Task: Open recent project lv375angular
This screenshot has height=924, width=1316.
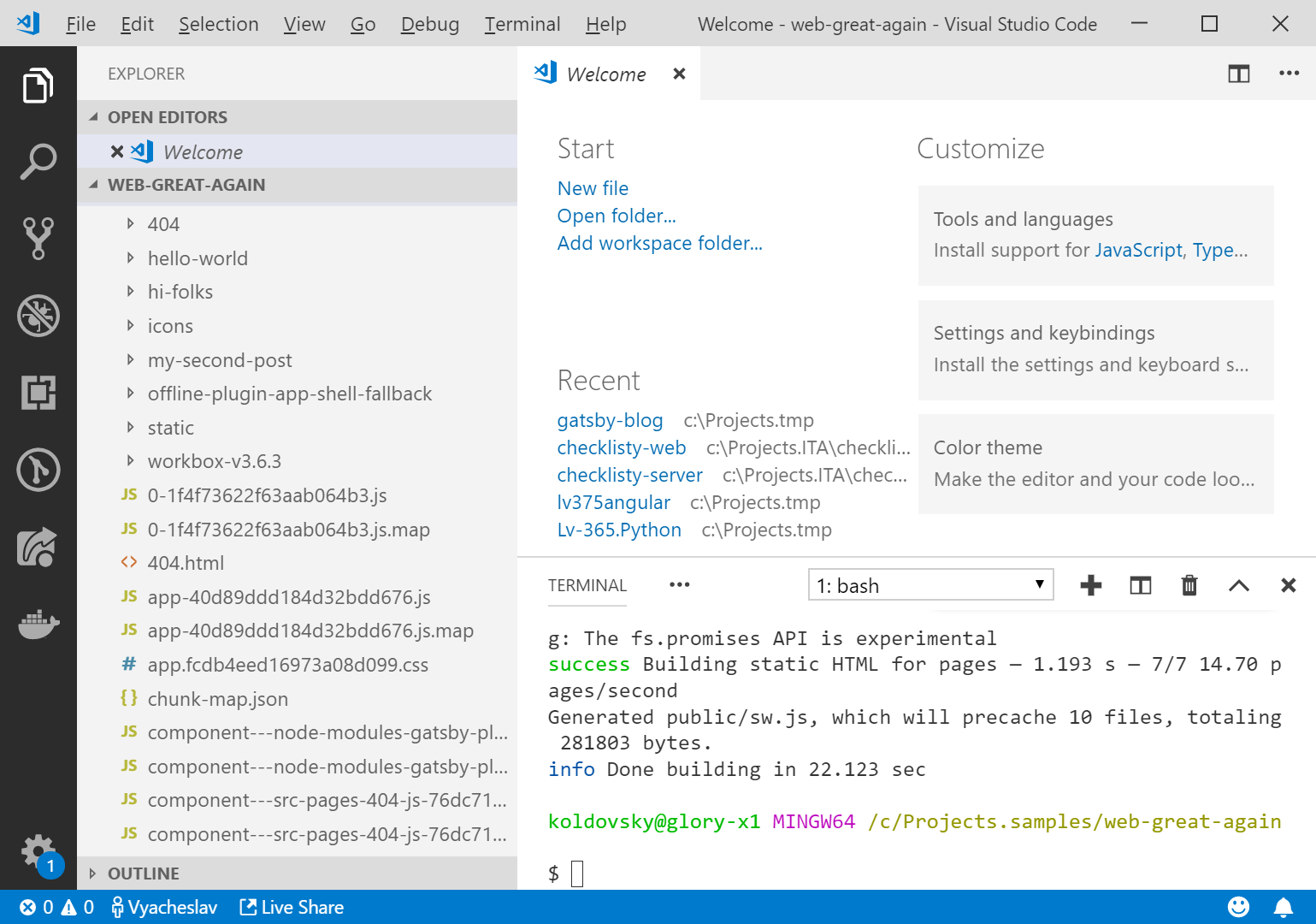Action: click(613, 502)
